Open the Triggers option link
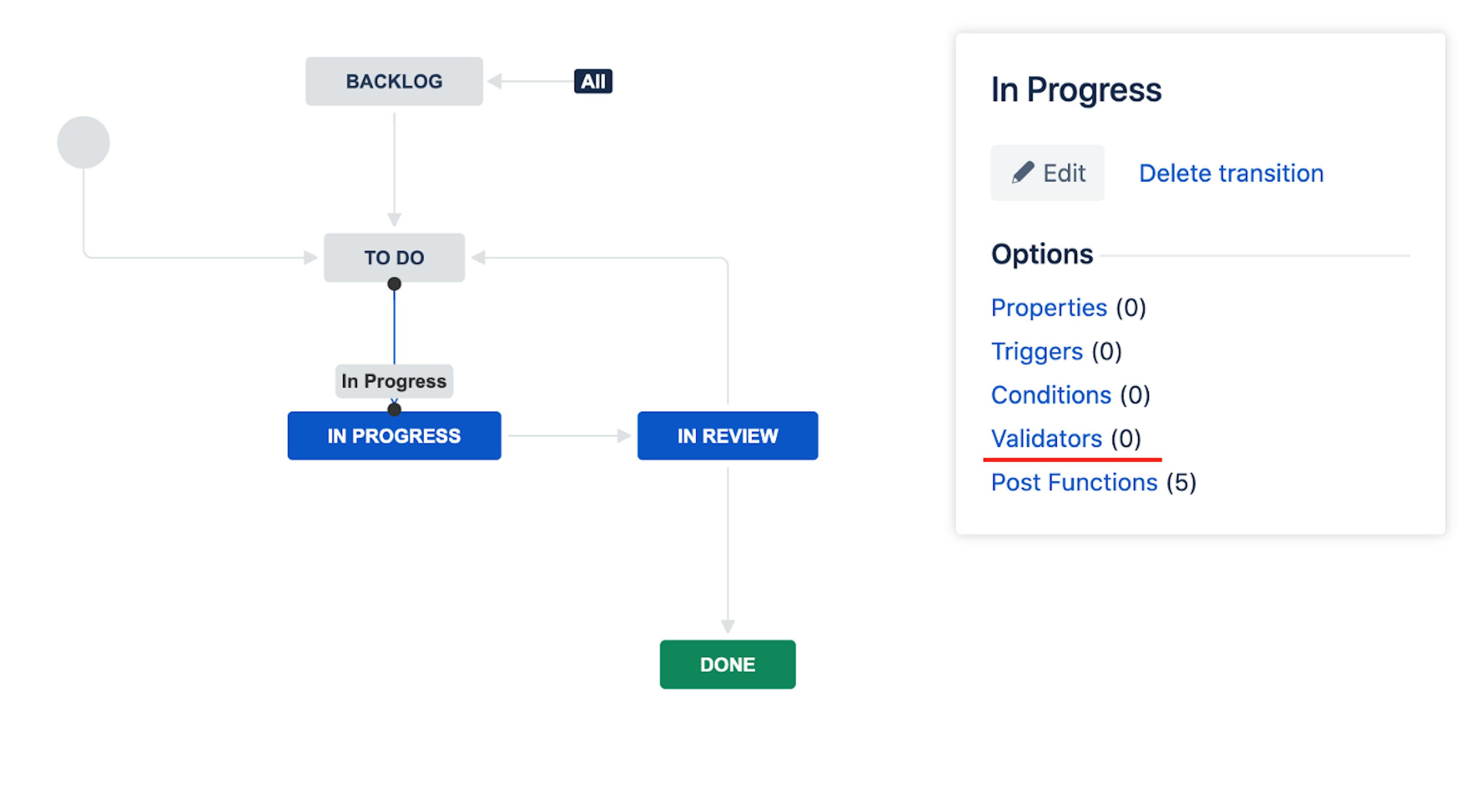1480x812 pixels. click(x=1037, y=352)
